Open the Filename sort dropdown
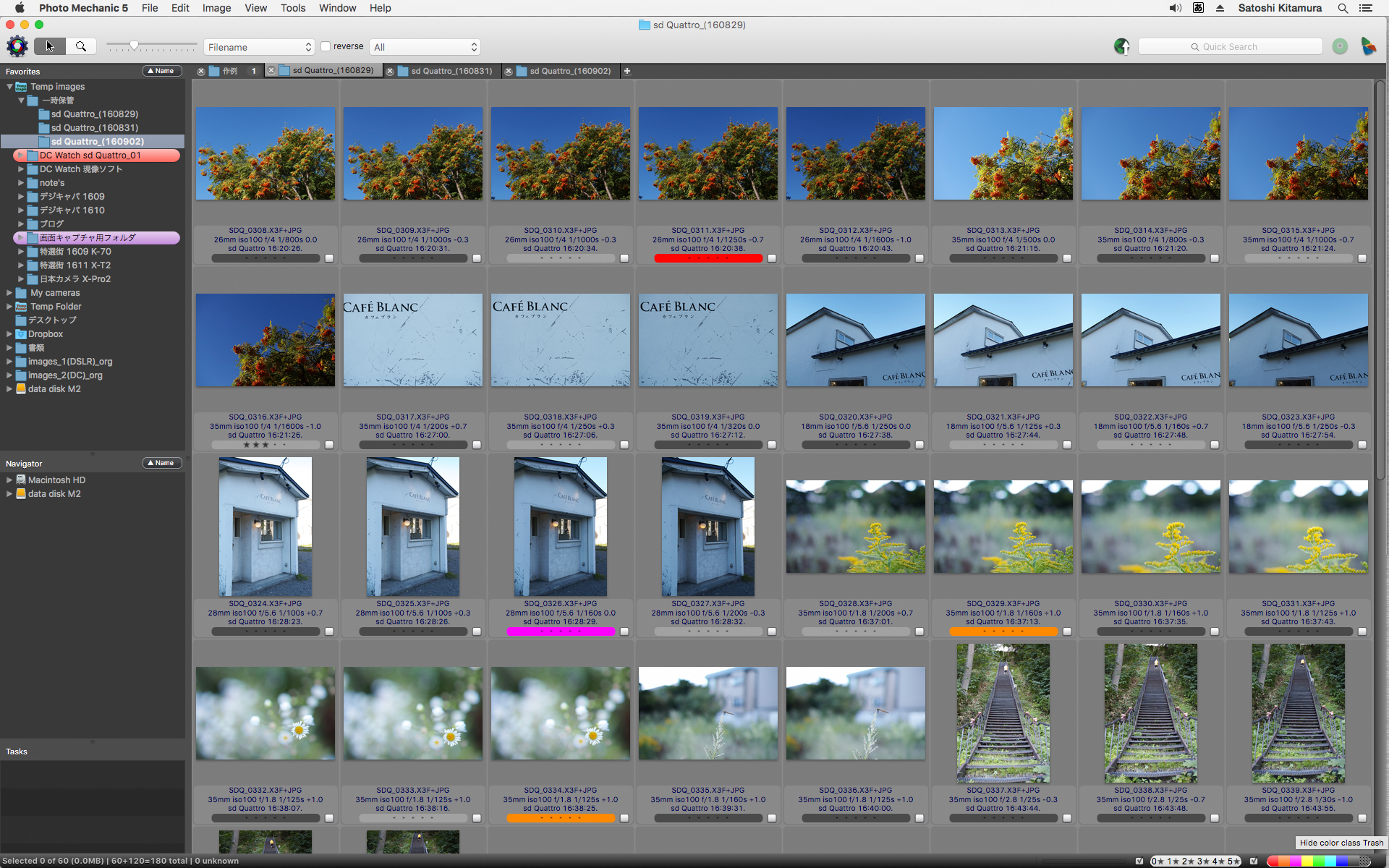This screenshot has width=1389, height=868. (x=259, y=47)
